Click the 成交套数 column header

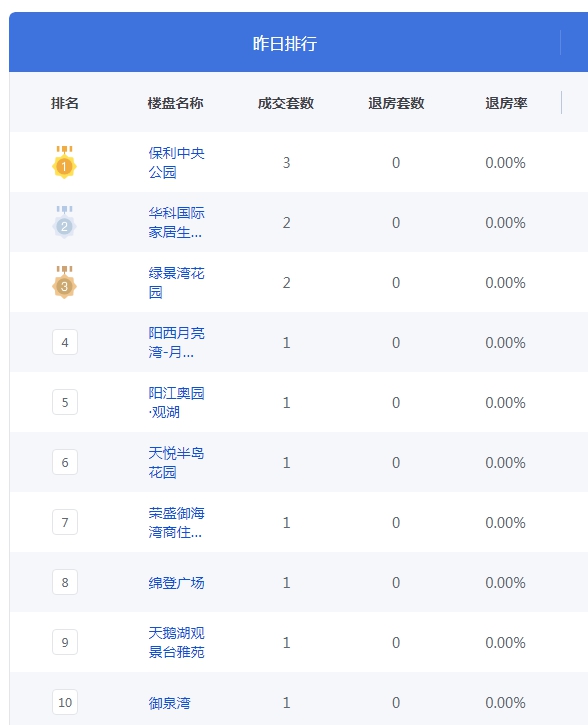click(x=286, y=103)
